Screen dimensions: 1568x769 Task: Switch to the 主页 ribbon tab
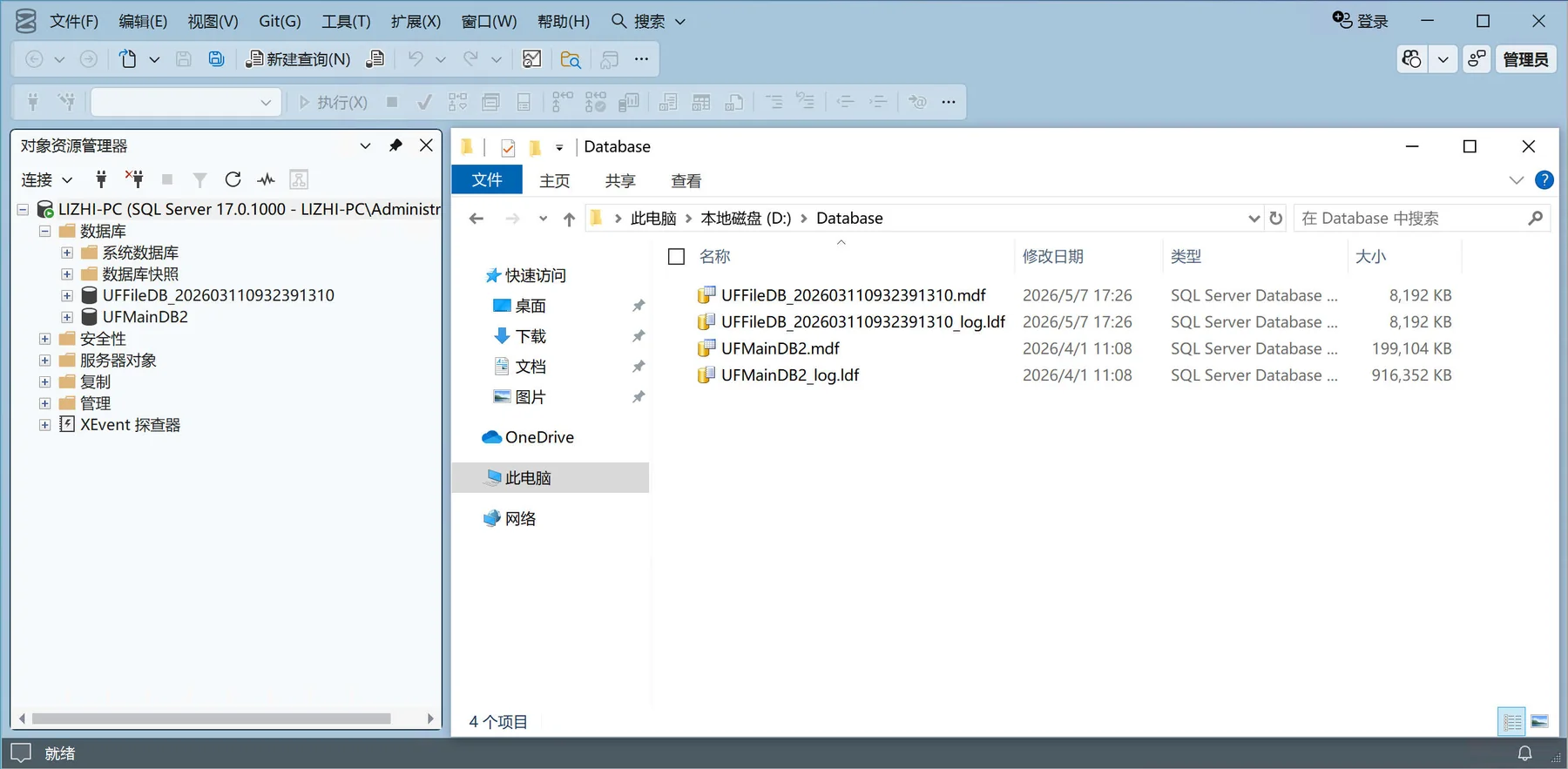pos(555,181)
